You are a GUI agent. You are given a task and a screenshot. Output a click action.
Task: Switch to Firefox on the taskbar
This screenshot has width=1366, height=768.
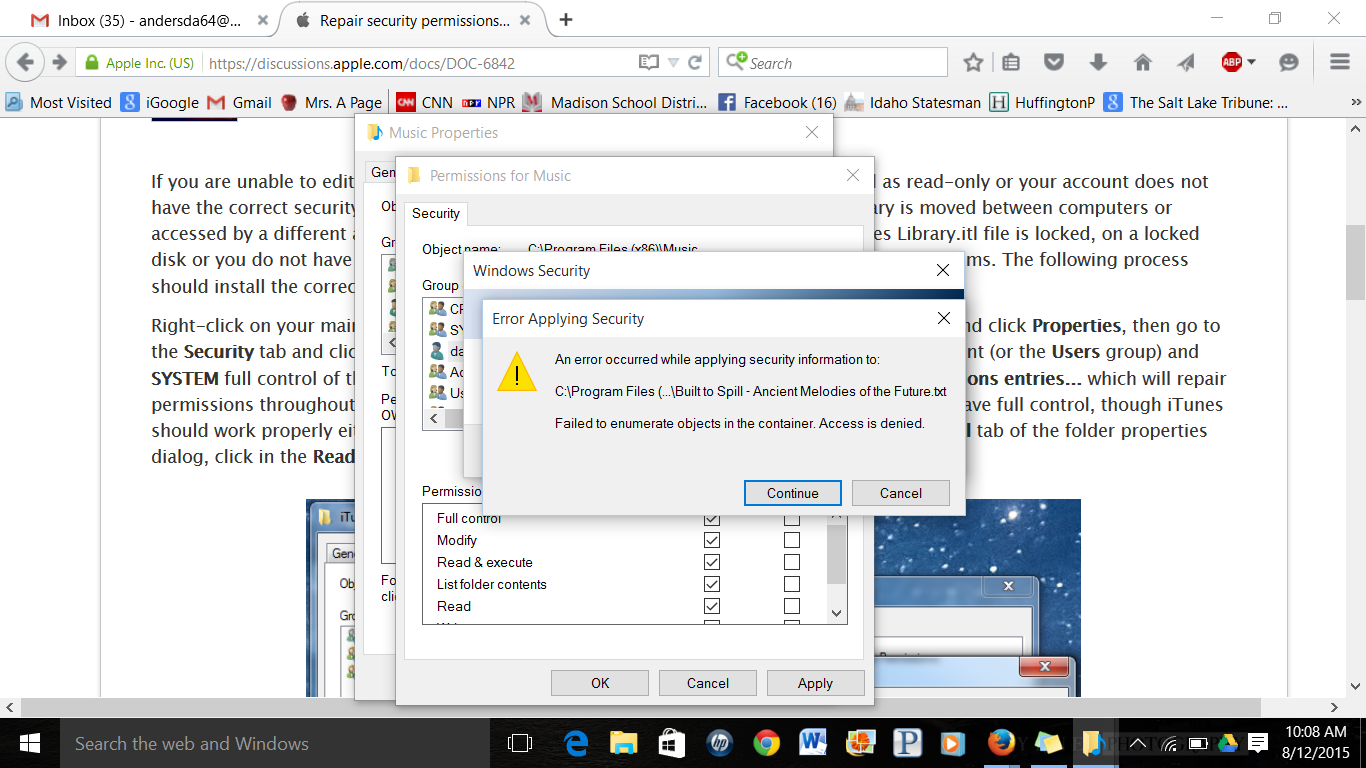[x=1002, y=743]
